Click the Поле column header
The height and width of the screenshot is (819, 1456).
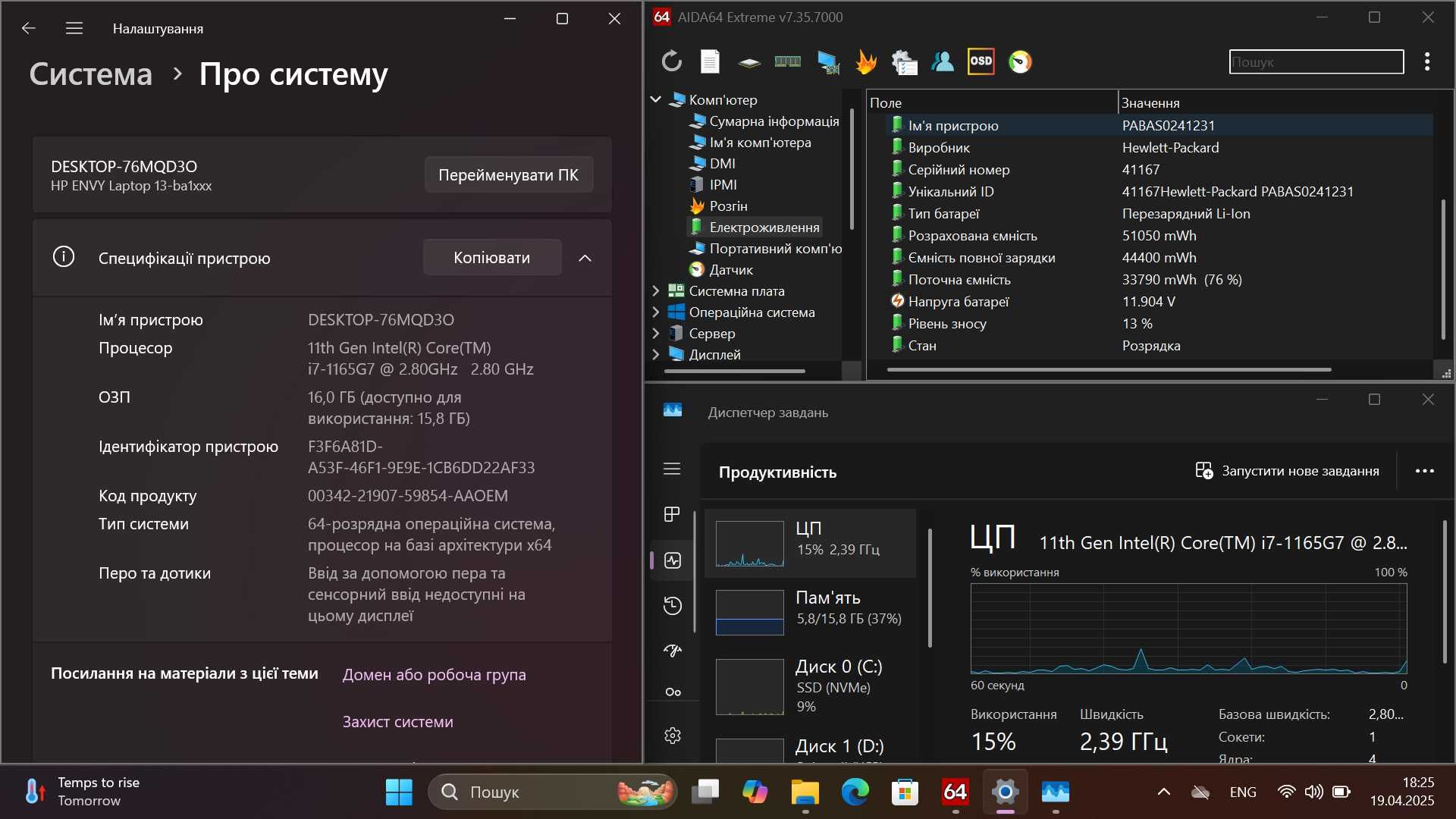click(x=992, y=102)
